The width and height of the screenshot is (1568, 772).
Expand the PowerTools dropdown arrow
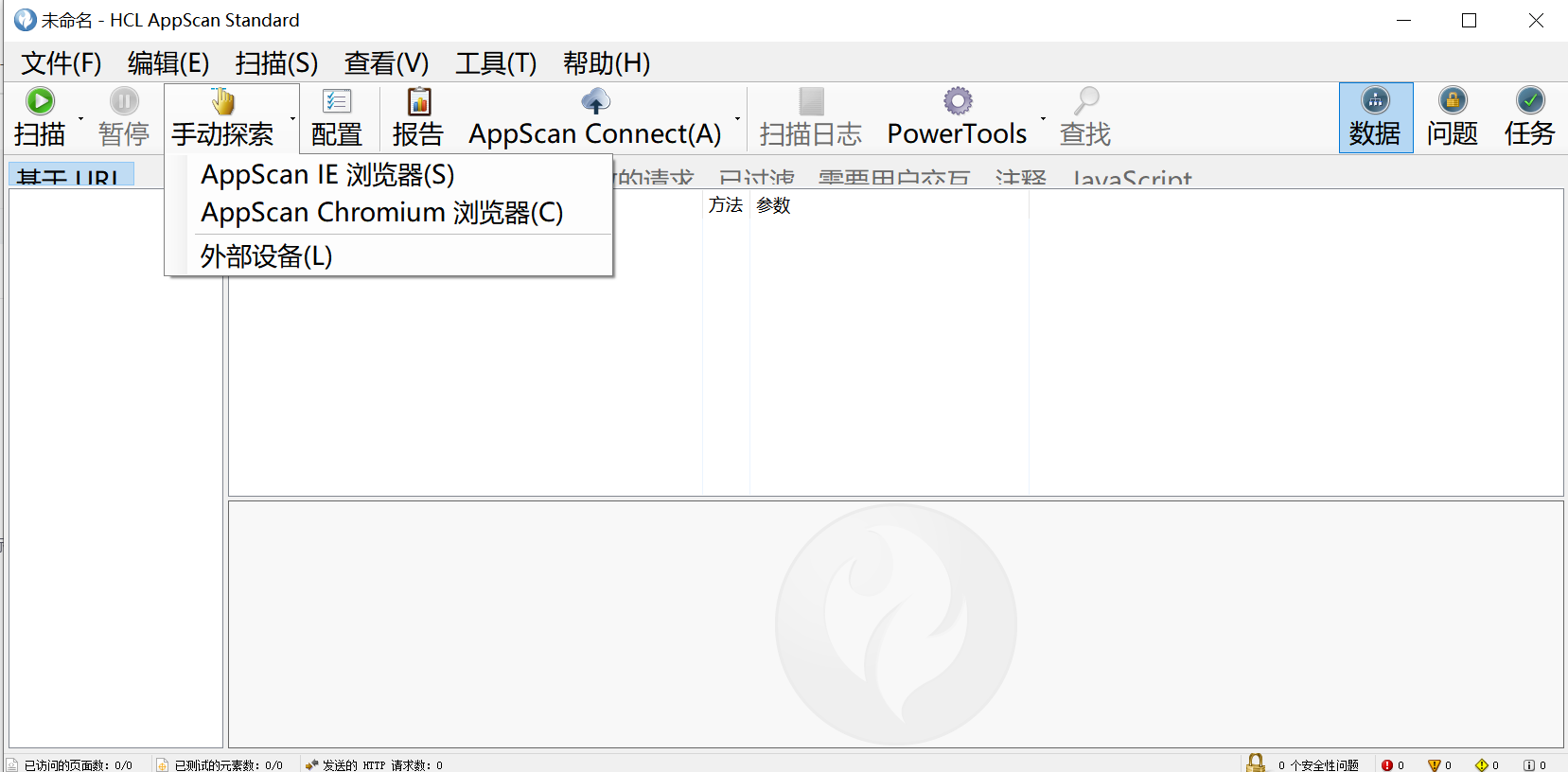pos(1043,119)
